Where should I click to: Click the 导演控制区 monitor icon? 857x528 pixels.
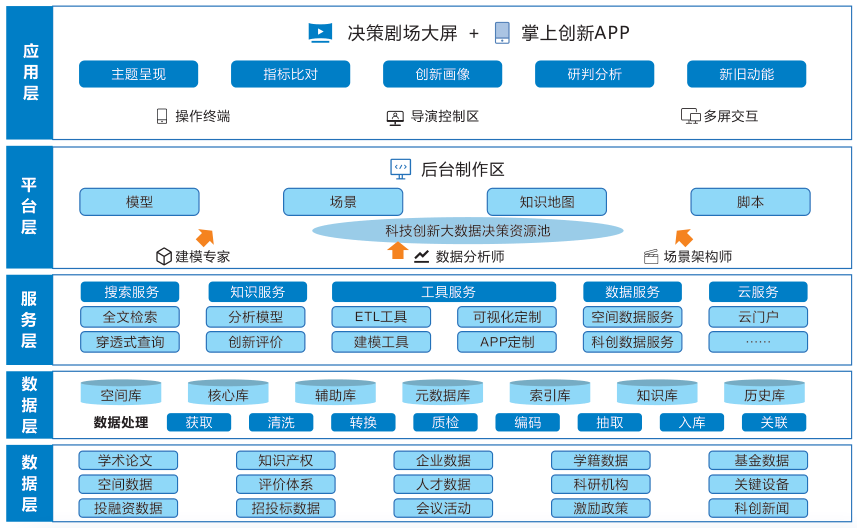[395, 117]
